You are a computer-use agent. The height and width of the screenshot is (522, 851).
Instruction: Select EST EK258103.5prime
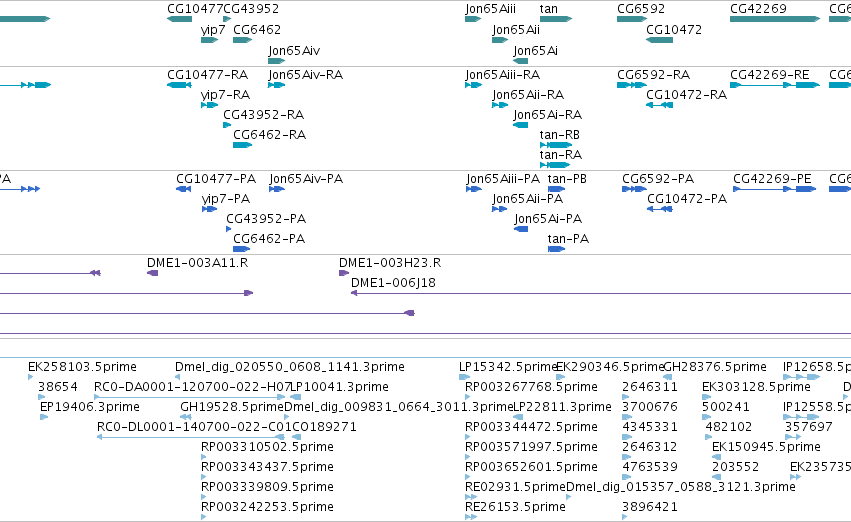82,367
